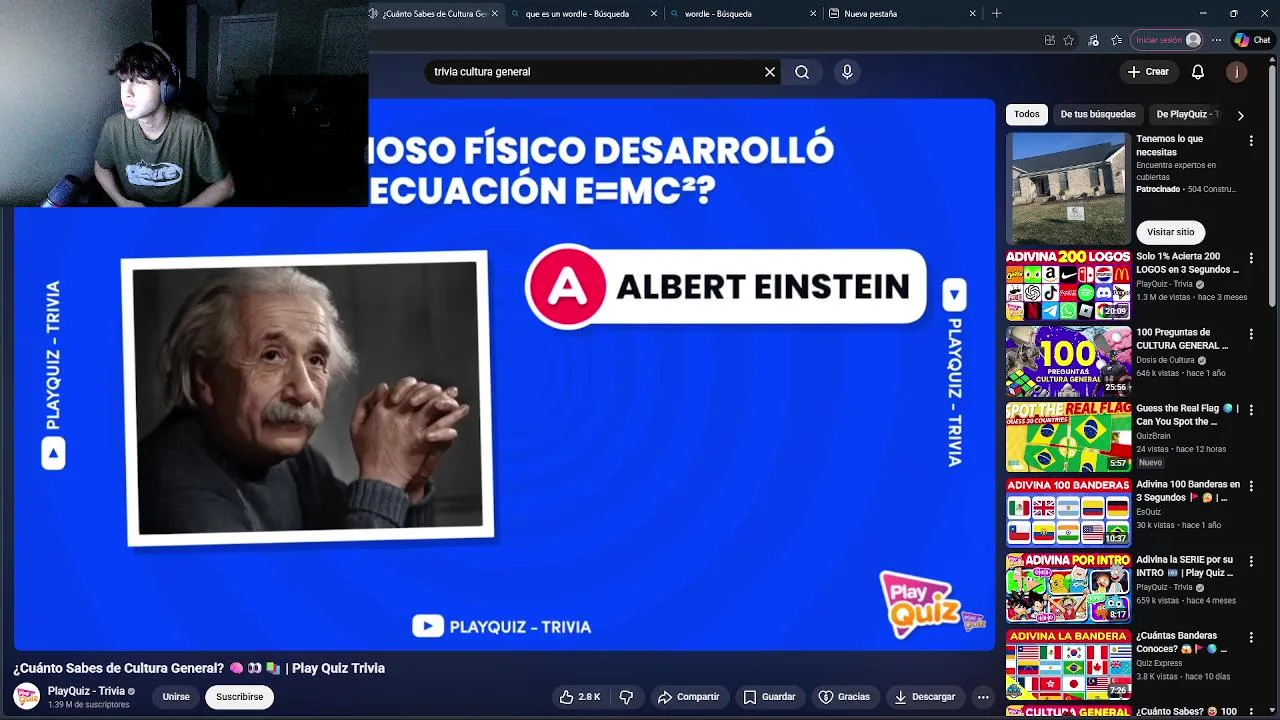Mute the '¿Cuánto Sabes de Cultura' tab audio
The width and height of the screenshot is (1280, 720).
click(373, 14)
